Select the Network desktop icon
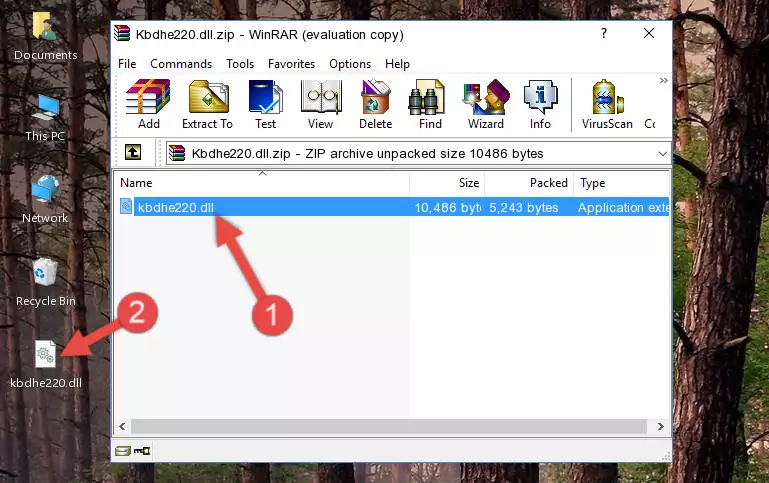 tap(45, 200)
